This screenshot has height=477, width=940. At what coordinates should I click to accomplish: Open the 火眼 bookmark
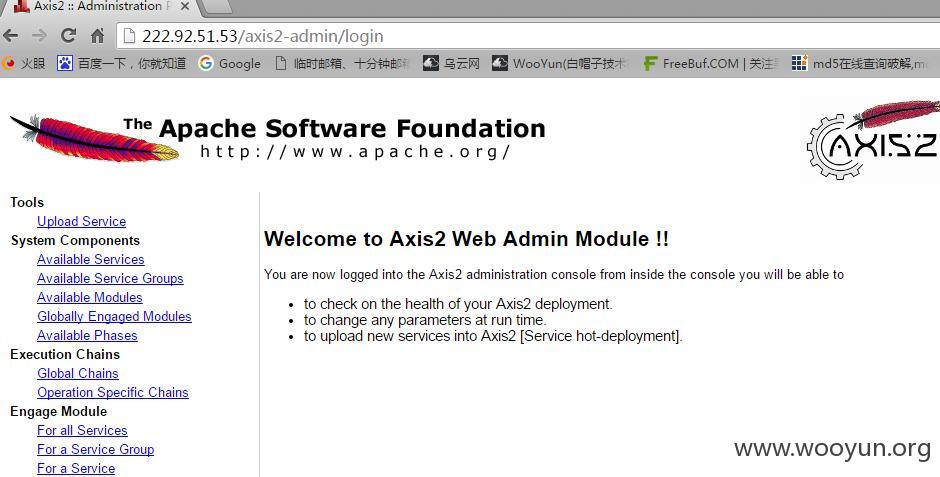coord(23,63)
